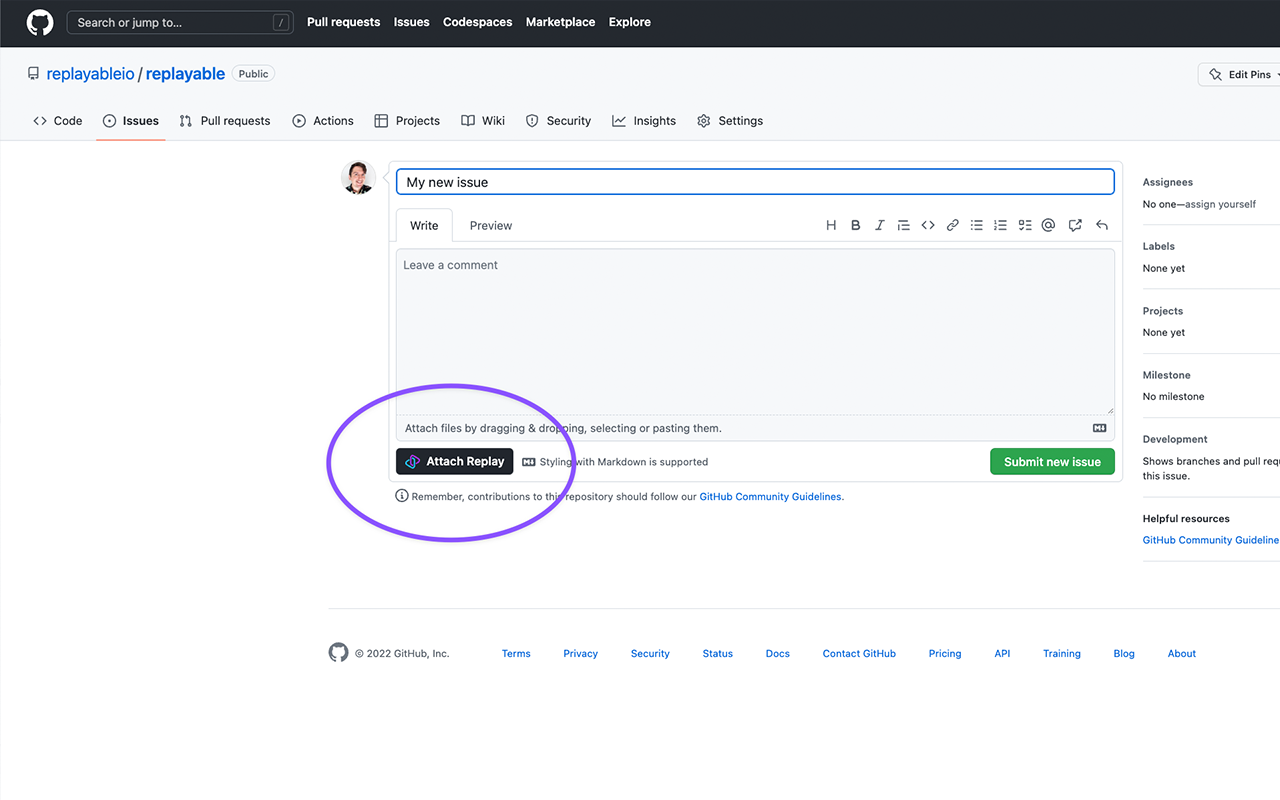The width and height of the screenshot is (1280, 800).
Task: Click the "Attach files by dragging & dropping" bar
Action: click(755, 428)
